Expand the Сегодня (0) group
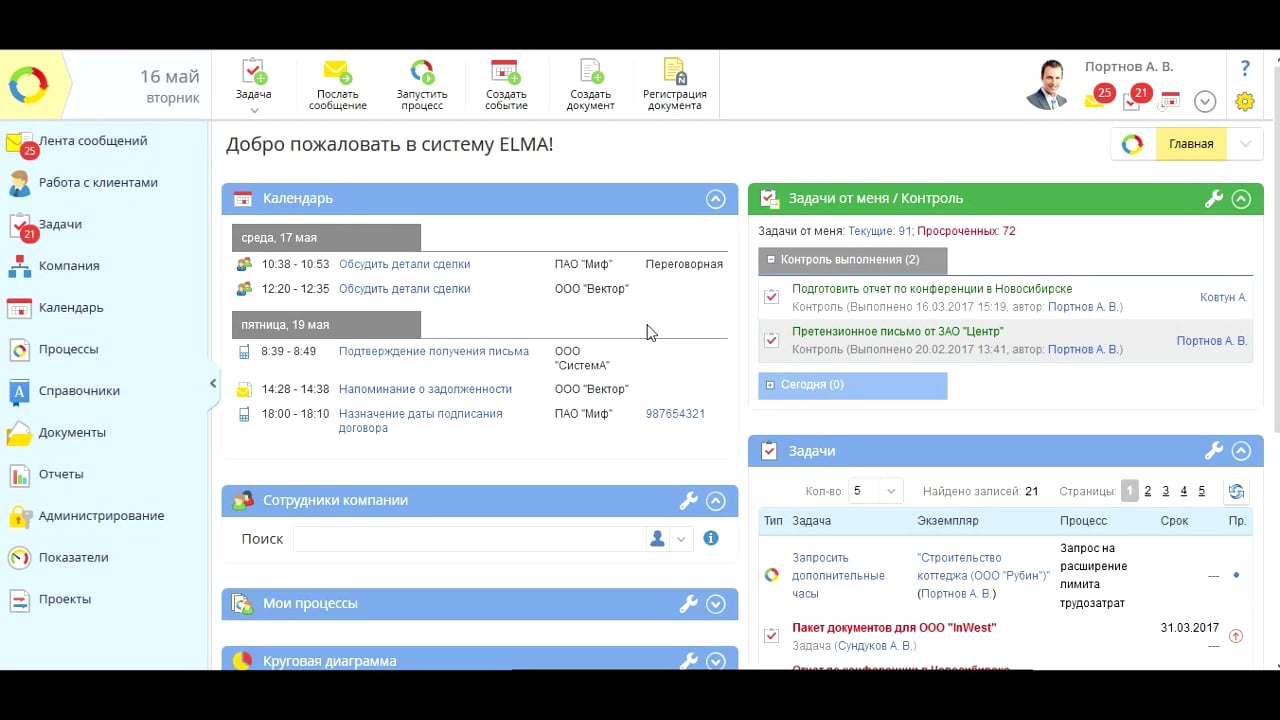 coord(771,385)
